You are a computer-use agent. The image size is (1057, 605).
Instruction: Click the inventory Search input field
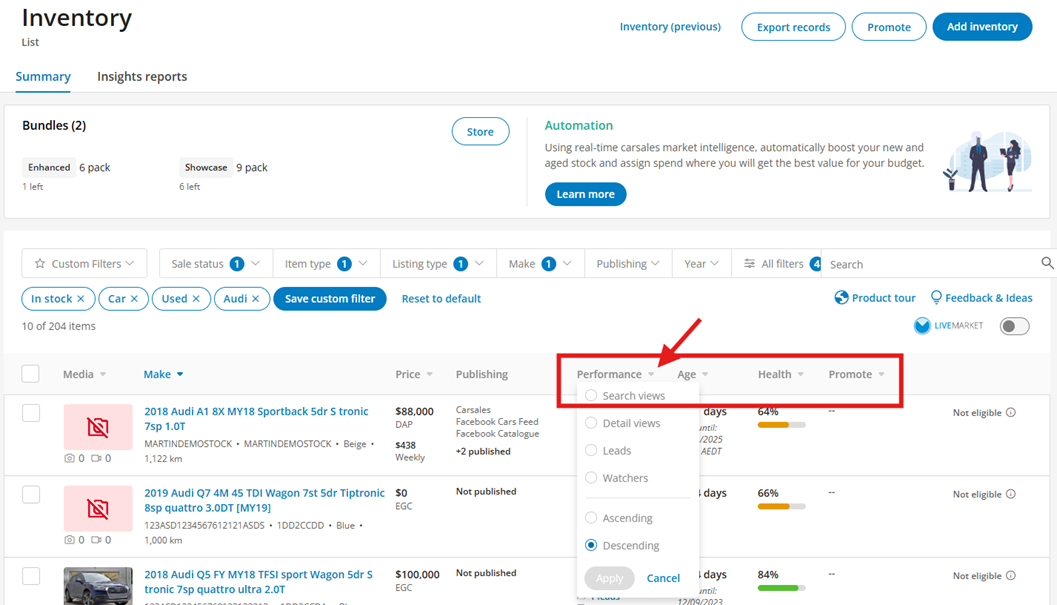(x=930, y=264)
